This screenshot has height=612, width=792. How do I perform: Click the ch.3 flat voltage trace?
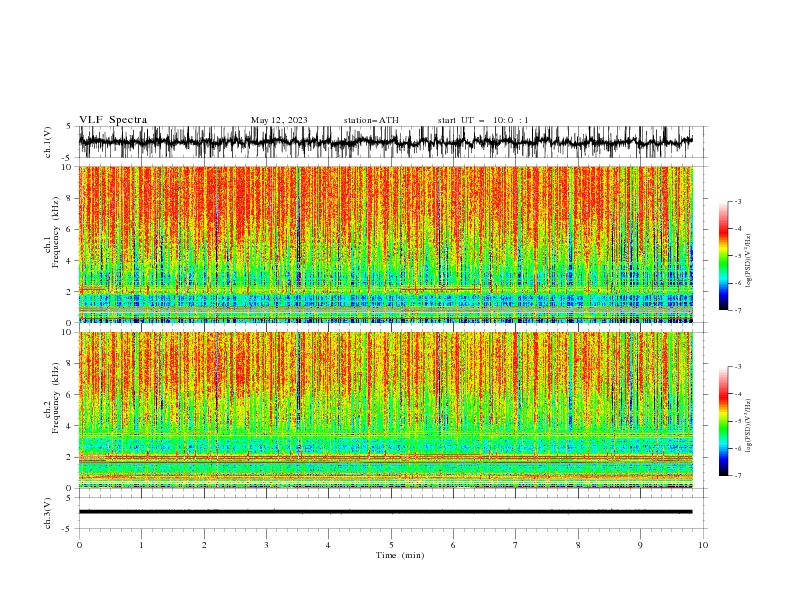pos(385,512)
